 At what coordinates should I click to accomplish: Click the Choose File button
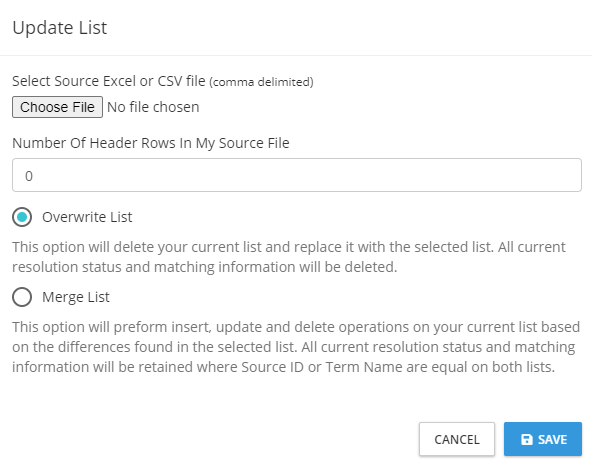tap(57, 107)
